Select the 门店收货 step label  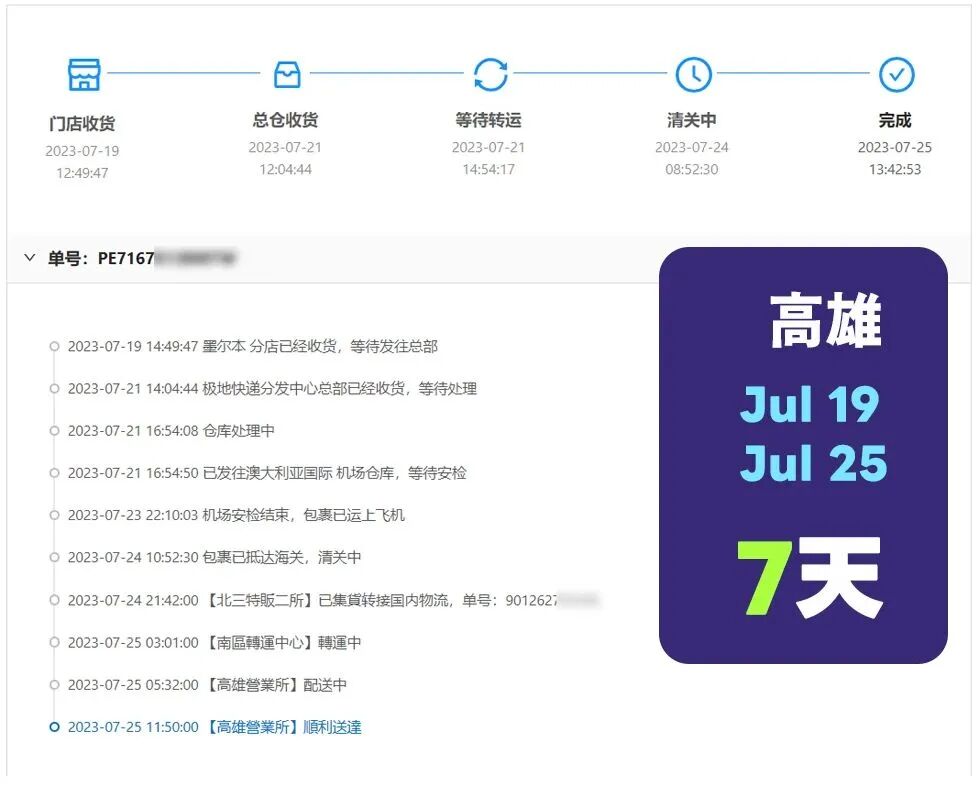pyautogui.click(x=82, y=123)
